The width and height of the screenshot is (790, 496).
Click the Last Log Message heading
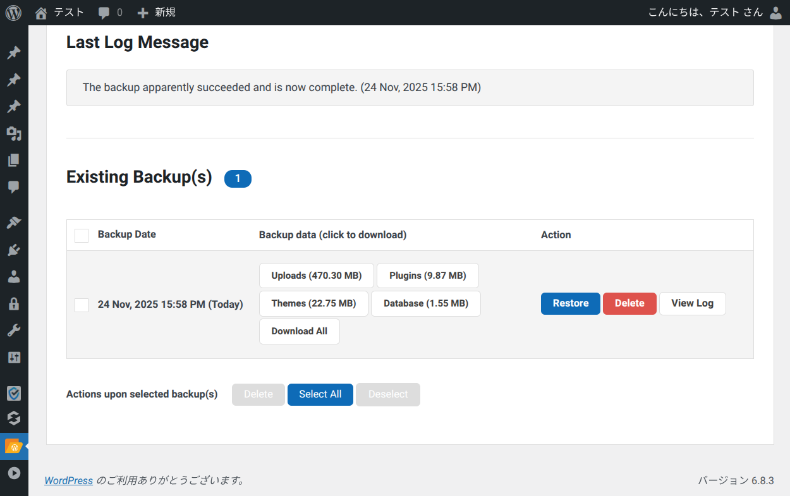pos(137,42)
